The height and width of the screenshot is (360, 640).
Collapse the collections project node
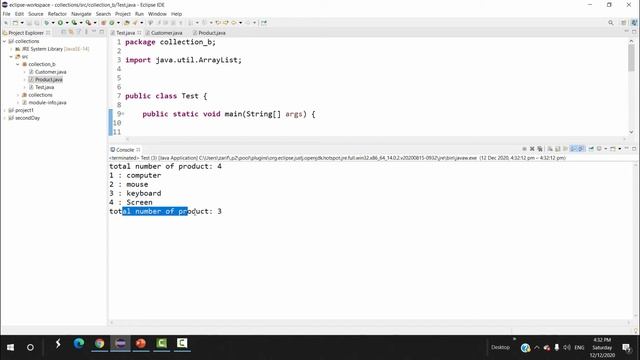tap(4, 41)
